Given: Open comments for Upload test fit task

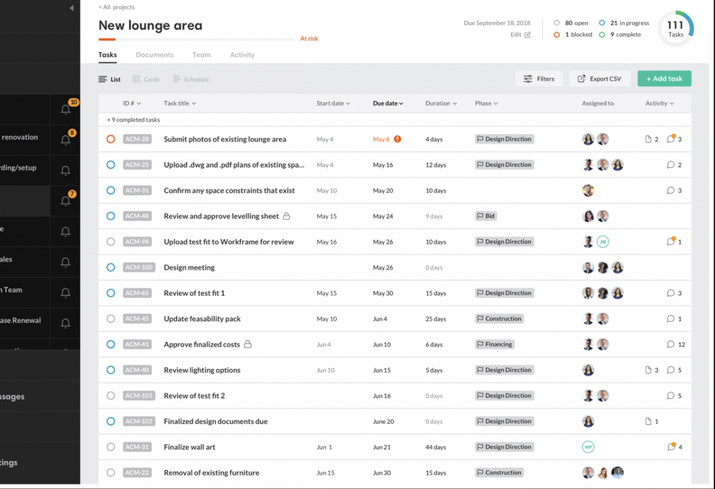Looking at the screenshot, I should click(671, 241).
